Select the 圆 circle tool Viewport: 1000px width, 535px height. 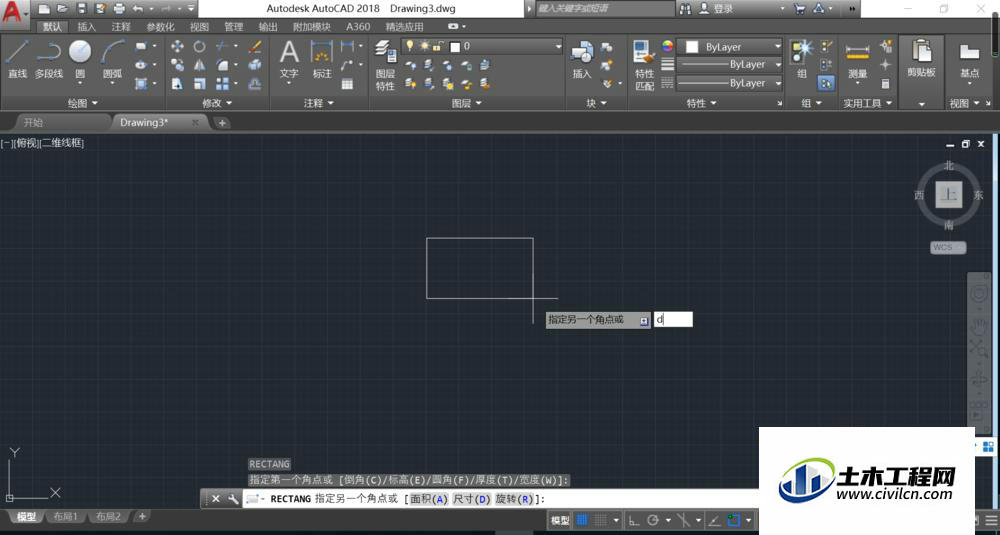tap(80, 59)
